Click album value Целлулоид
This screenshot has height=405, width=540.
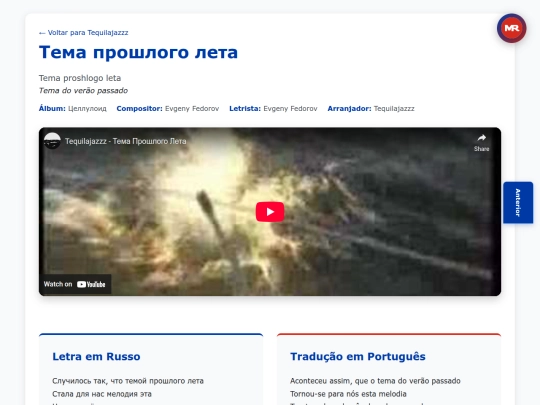pos(87,108)
